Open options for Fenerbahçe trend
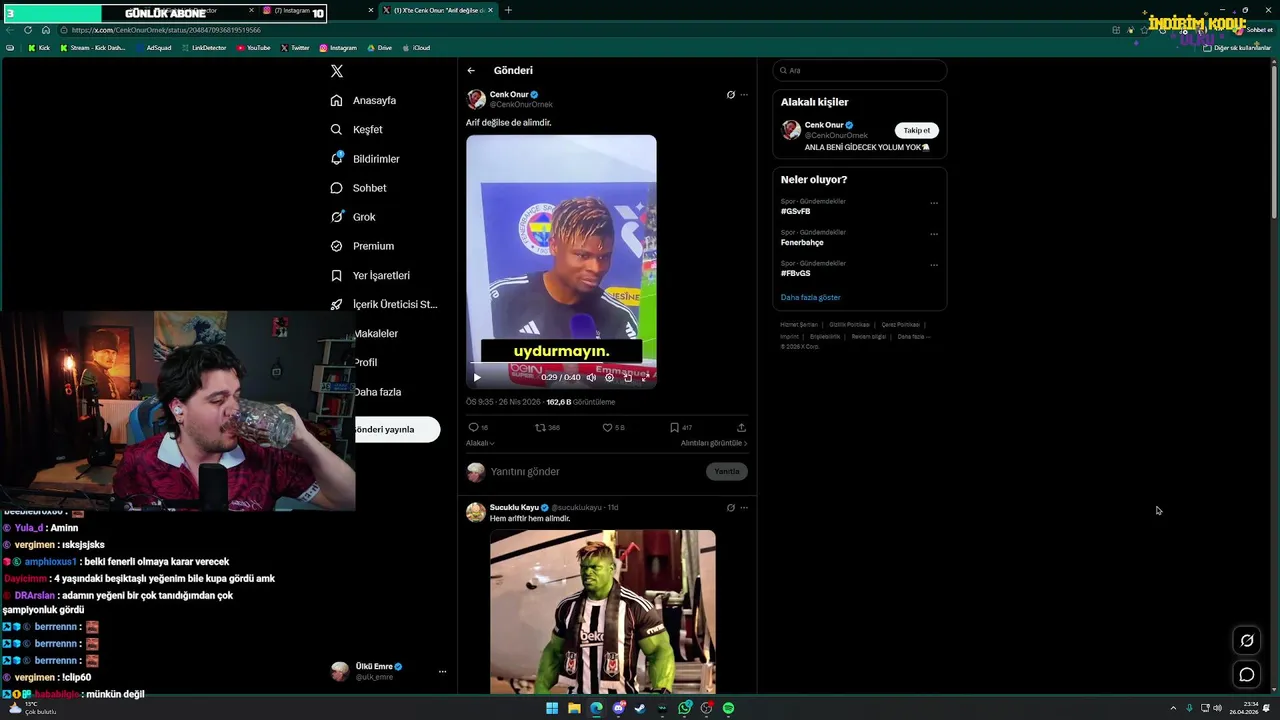 click(x=934, y=234)
